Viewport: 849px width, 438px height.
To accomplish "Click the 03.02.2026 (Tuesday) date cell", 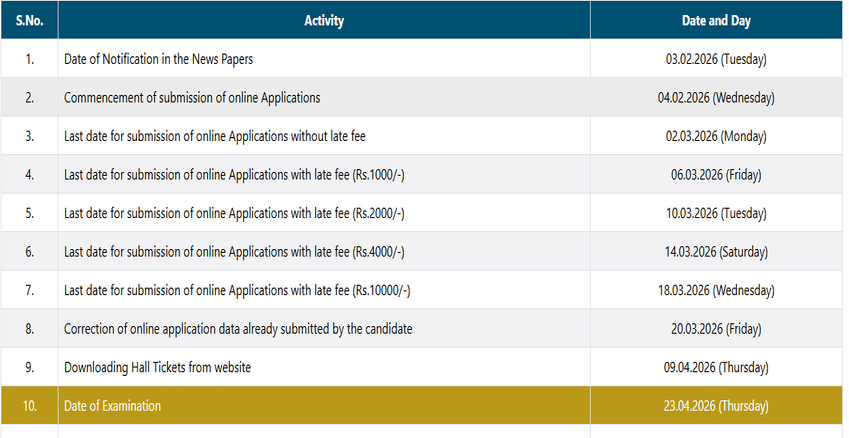I will (x=715, y=59).
